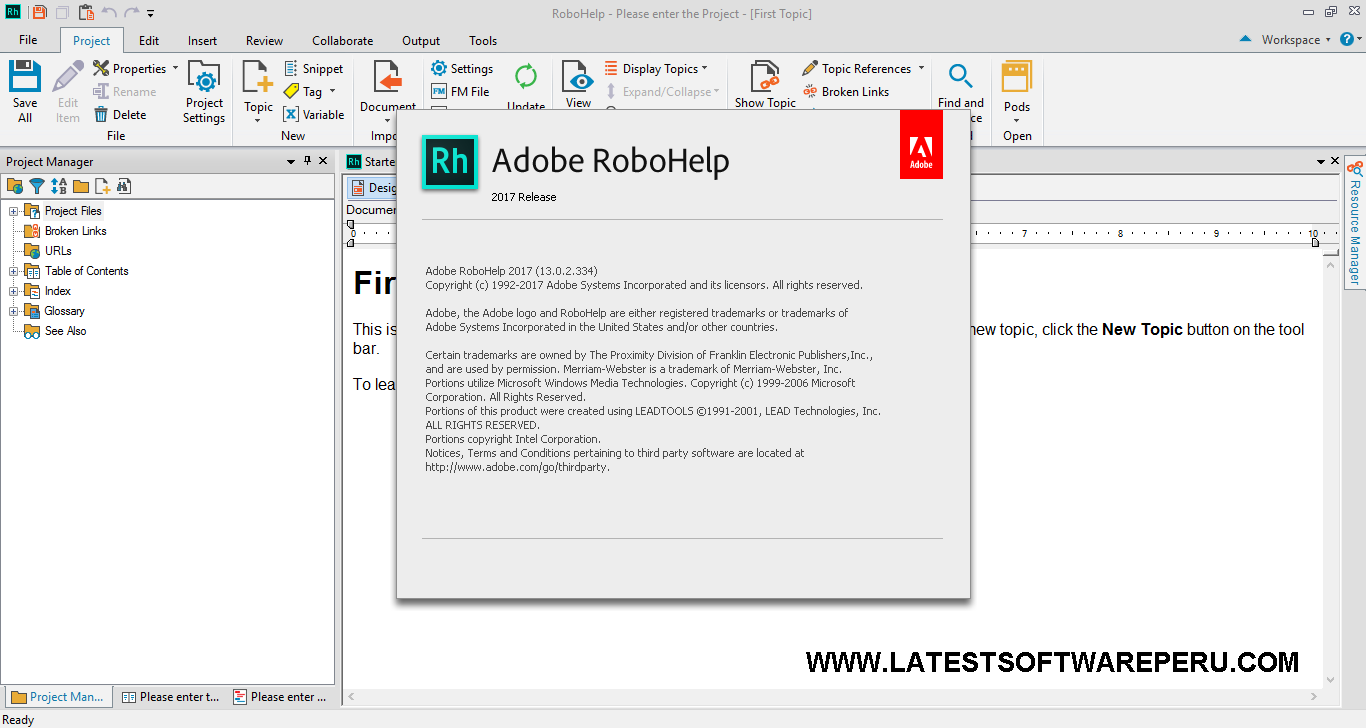Click the RoboHelp app icon in title bar
The height and width of the screenshot is (728, 1366).
13,13
